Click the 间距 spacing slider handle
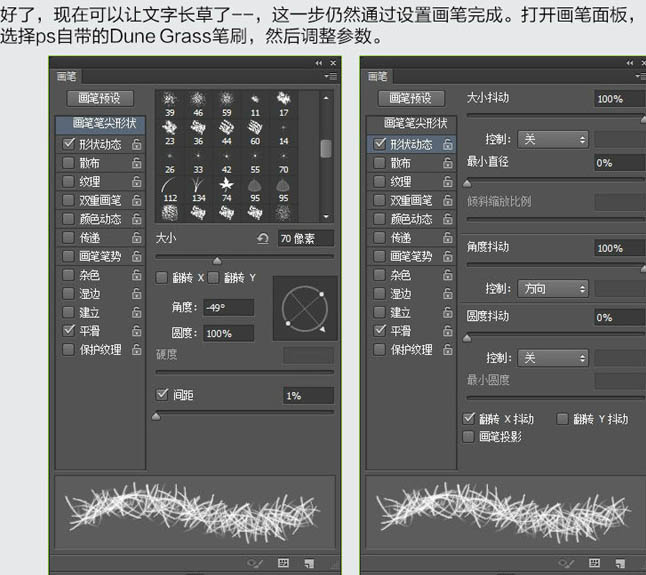Viewport: 646px width, 575px height. pos(156,417)
